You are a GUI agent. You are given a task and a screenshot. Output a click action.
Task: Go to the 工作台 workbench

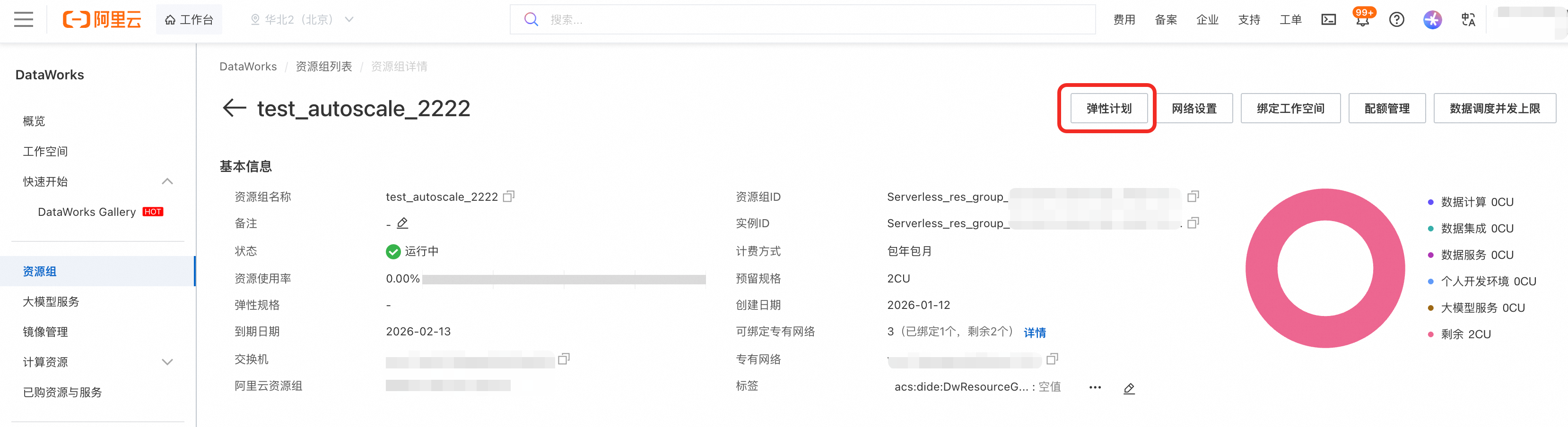click(189, 19)
